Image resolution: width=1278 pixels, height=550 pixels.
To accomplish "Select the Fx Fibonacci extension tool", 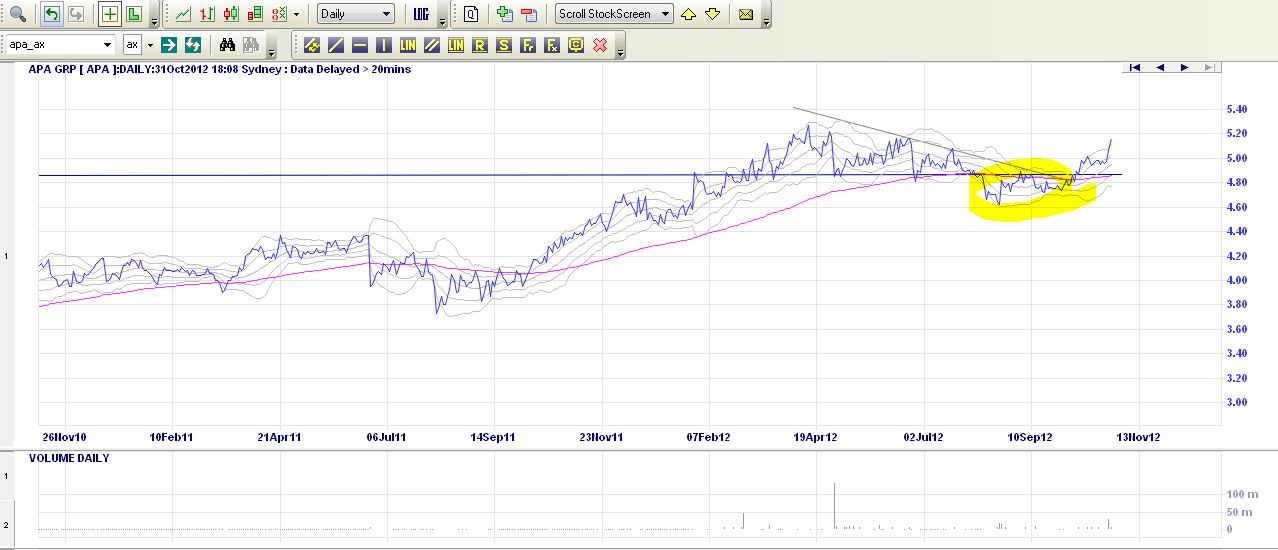I will tap(551, 45).
